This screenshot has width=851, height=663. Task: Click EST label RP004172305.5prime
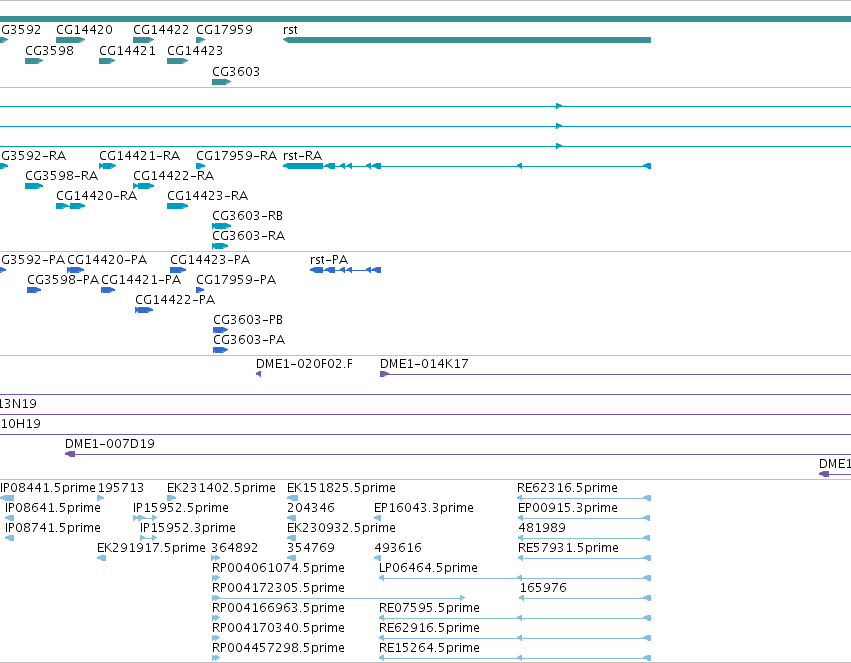[x=278, y=589]
